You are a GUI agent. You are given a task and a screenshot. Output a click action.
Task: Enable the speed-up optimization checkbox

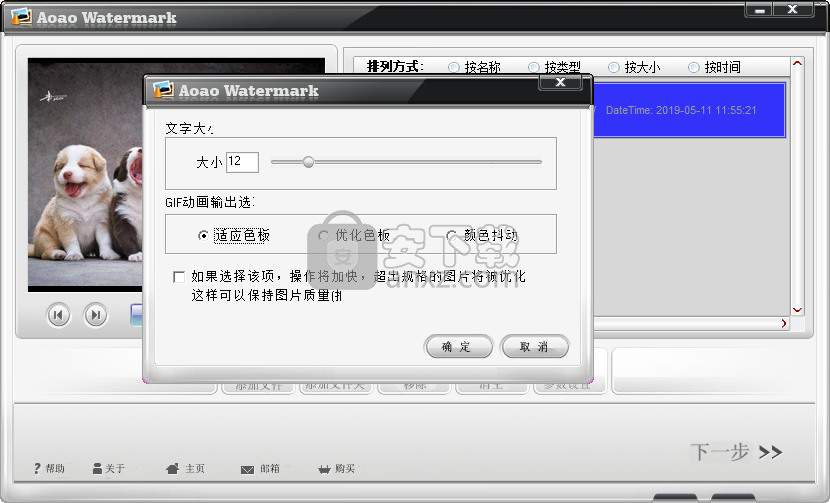pos(179,277)
